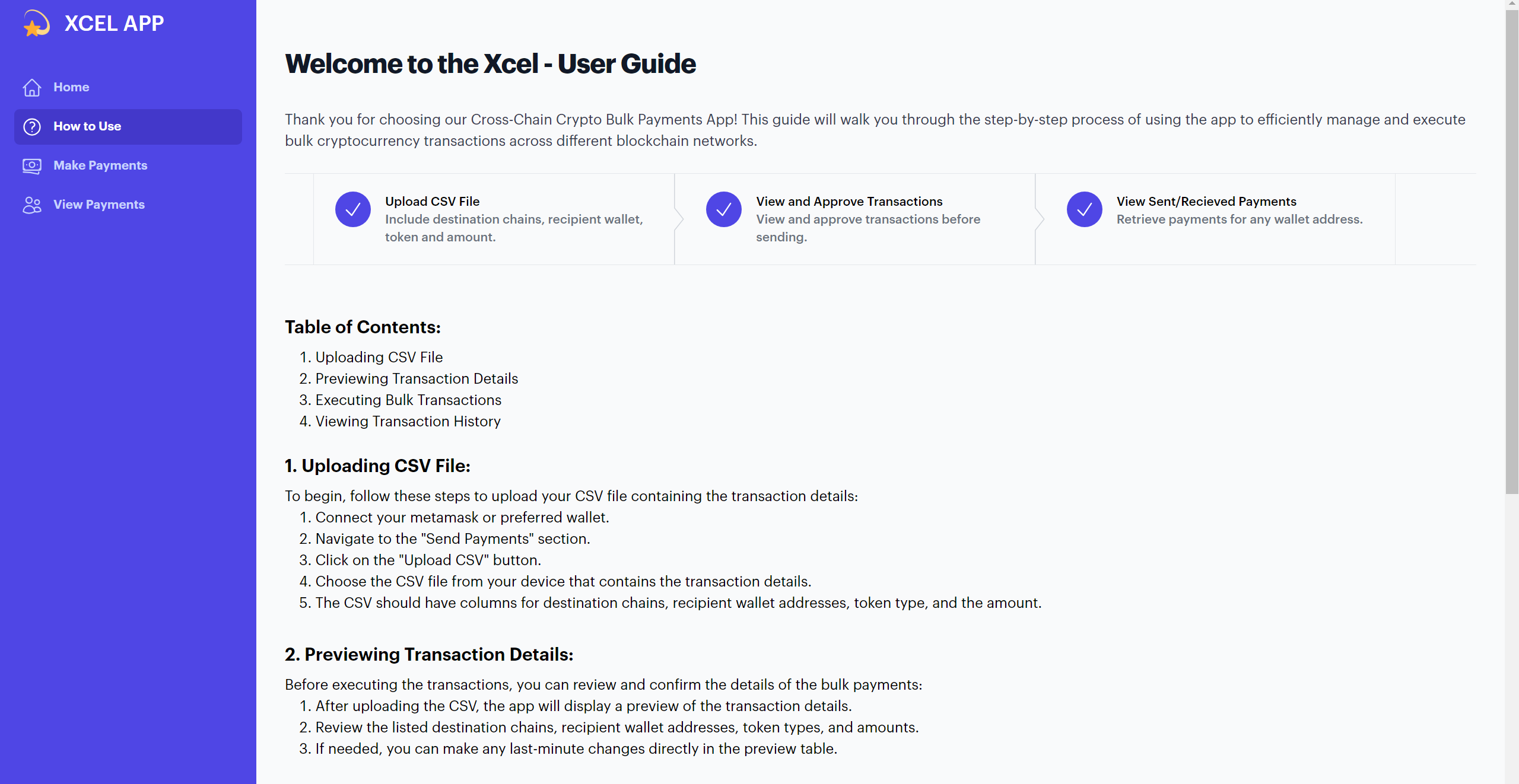Open the Home menu item

(128, 87)
